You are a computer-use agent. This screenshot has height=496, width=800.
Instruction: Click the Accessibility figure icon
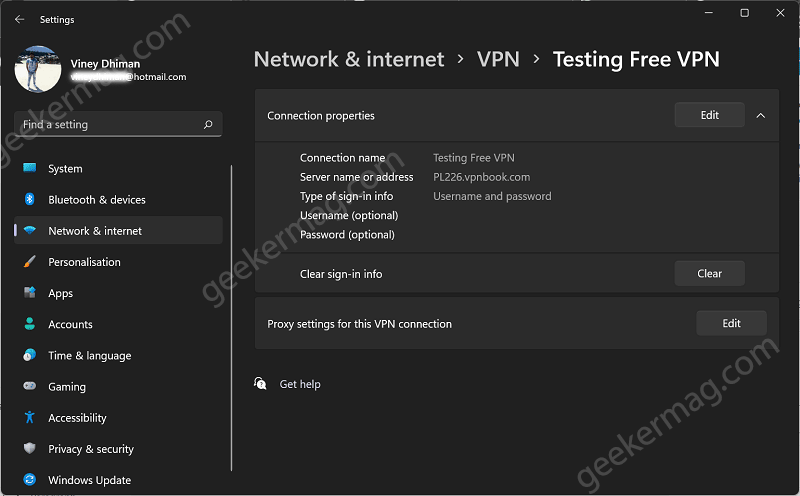pos(30,417)
